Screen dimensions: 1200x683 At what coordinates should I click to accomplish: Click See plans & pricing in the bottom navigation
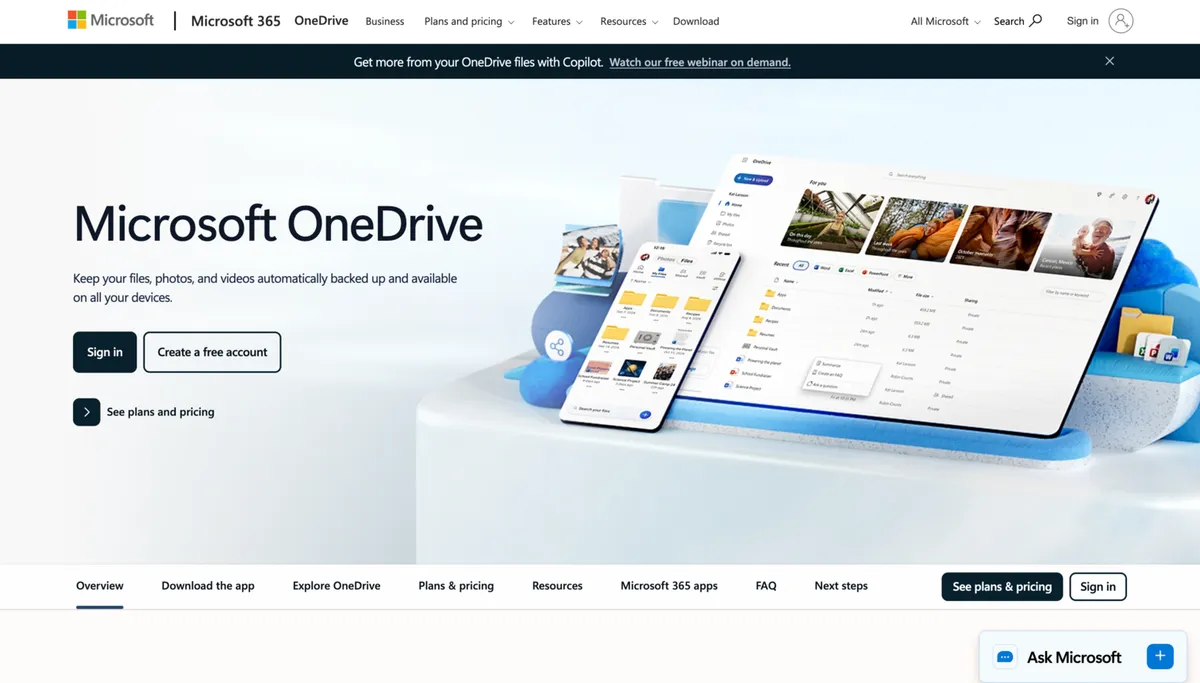point(1001,586)
